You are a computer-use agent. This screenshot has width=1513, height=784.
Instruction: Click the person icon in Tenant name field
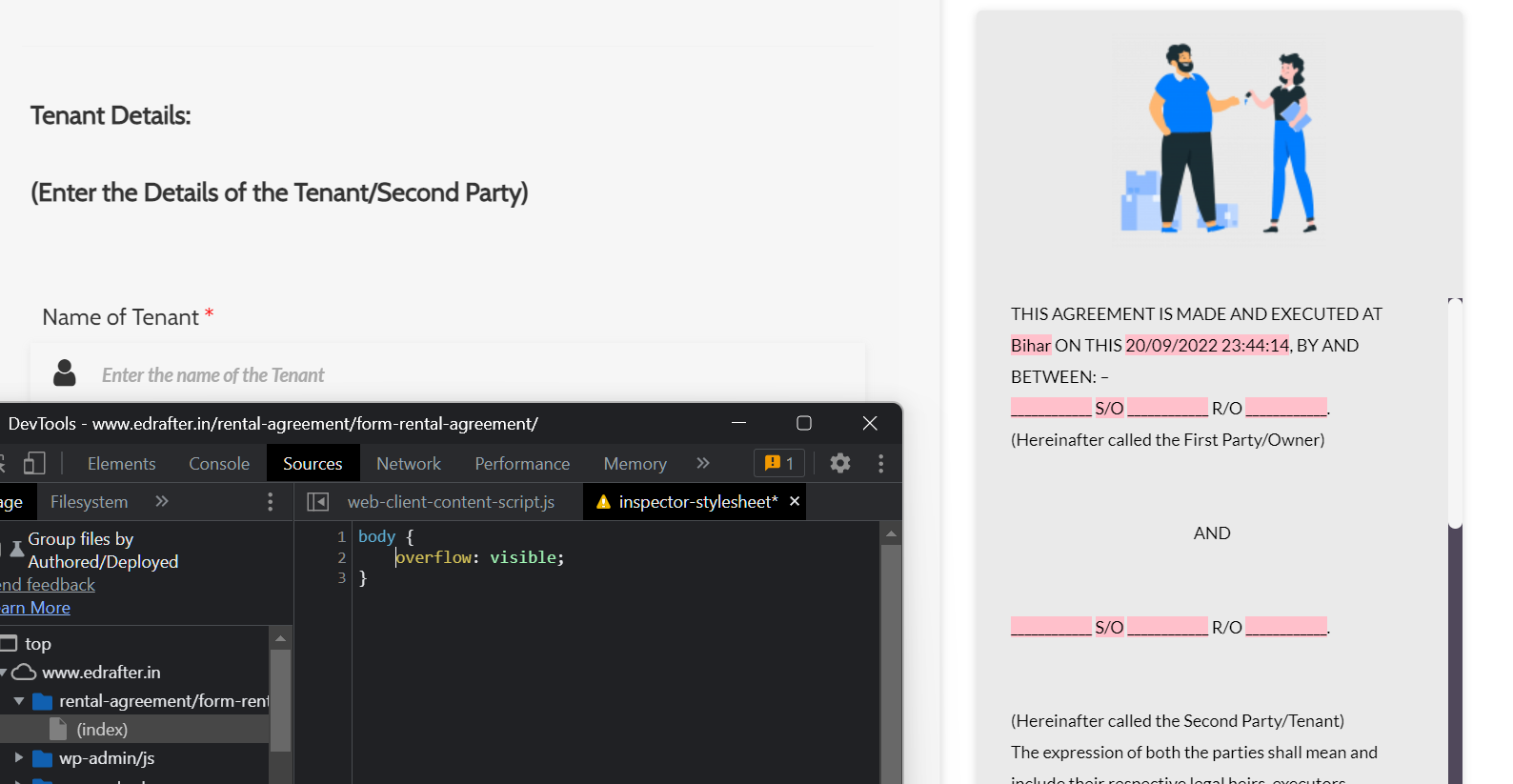click(x=65, y=373)
